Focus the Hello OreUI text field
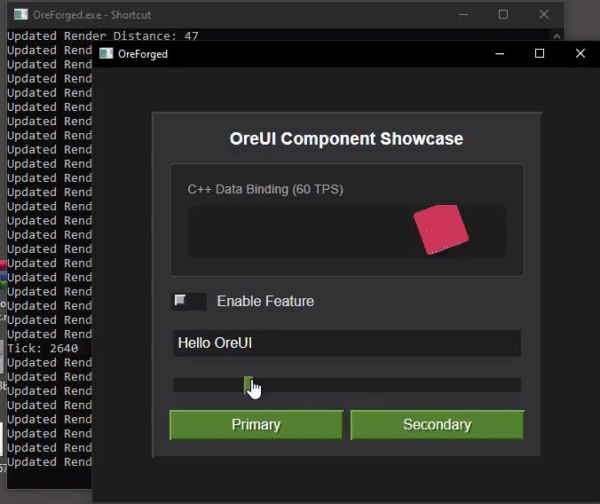 [347, 343]
